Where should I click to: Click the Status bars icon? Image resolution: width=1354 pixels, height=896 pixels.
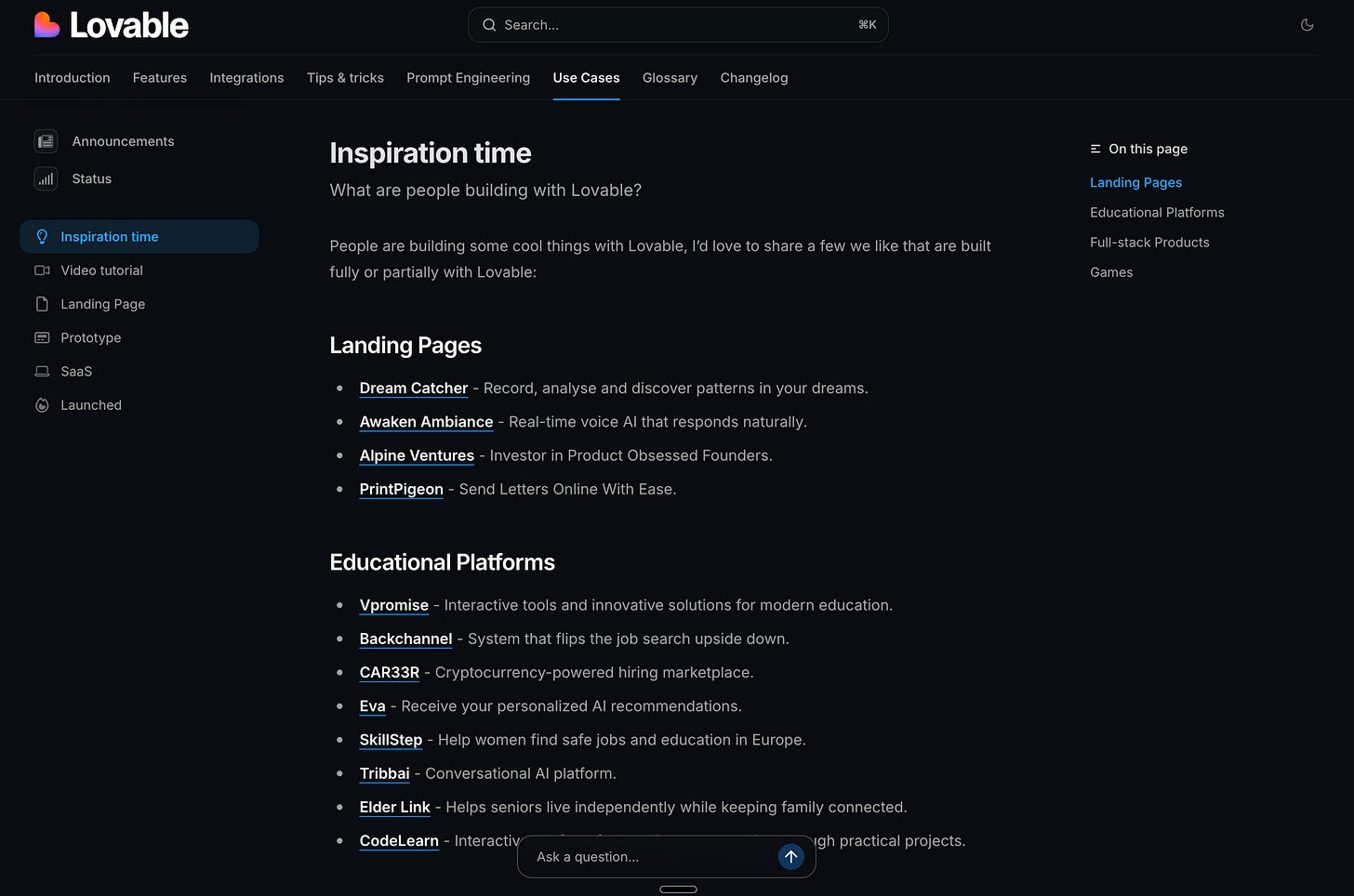[46, 178]
